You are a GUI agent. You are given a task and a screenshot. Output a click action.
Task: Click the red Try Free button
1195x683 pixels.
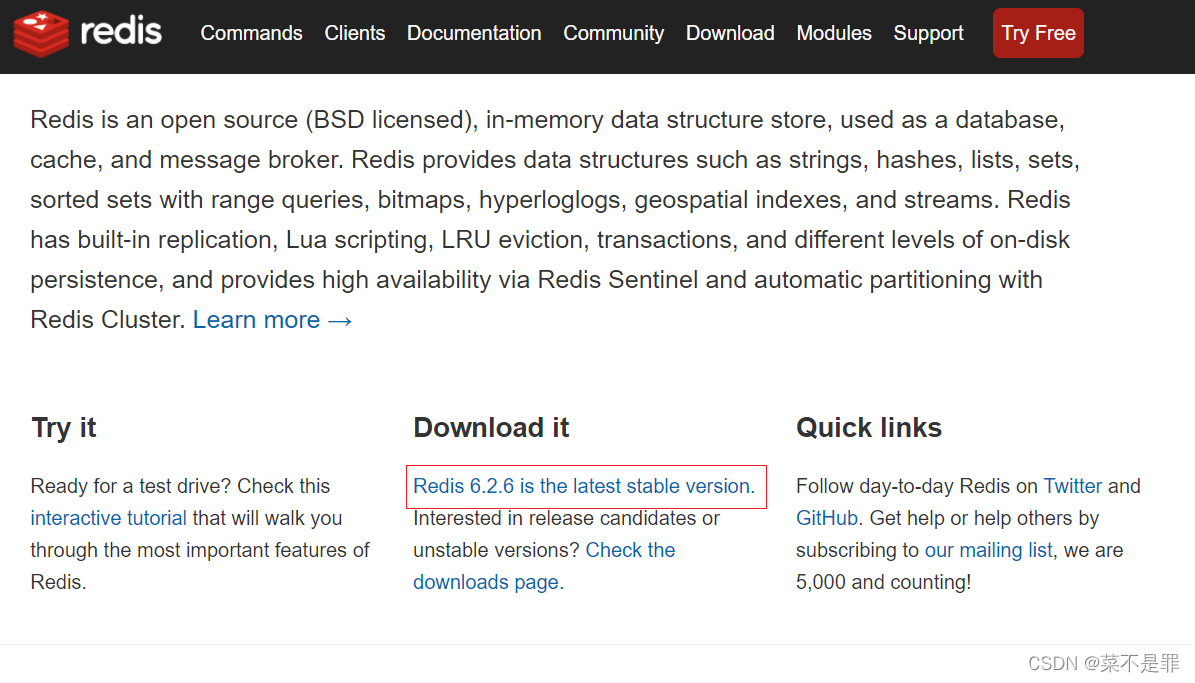(1038, 33)
